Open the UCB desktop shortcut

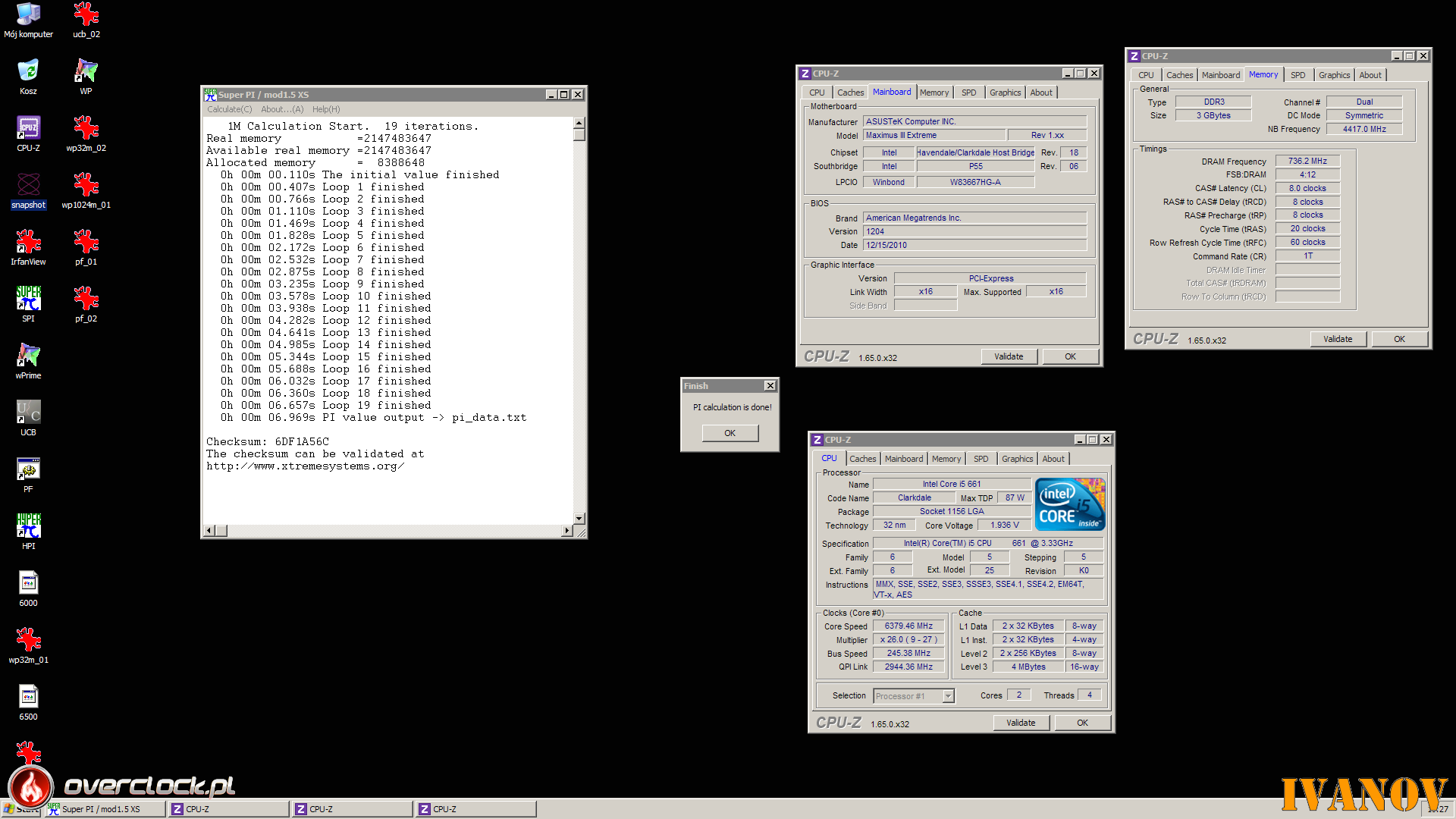pyautogui.click(x=28, y=418)
